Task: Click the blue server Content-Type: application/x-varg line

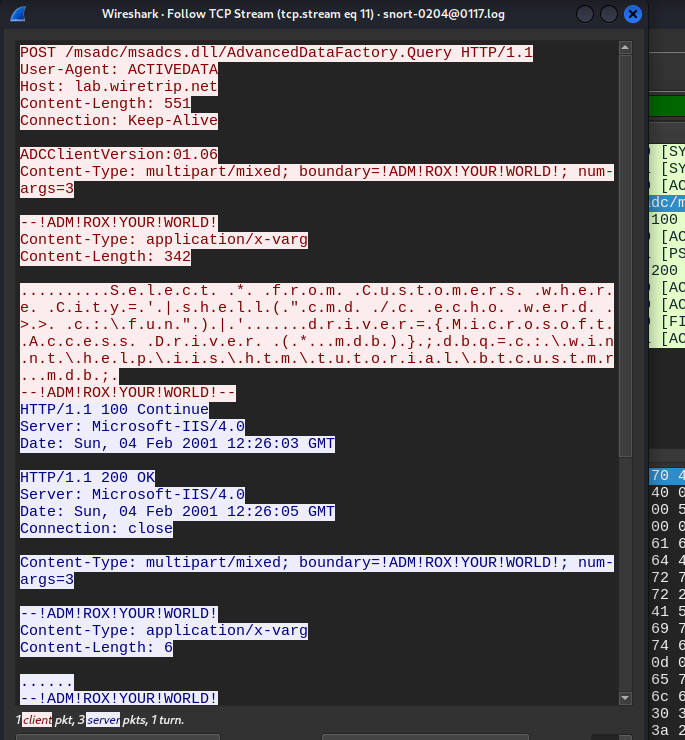Action: 164,630
